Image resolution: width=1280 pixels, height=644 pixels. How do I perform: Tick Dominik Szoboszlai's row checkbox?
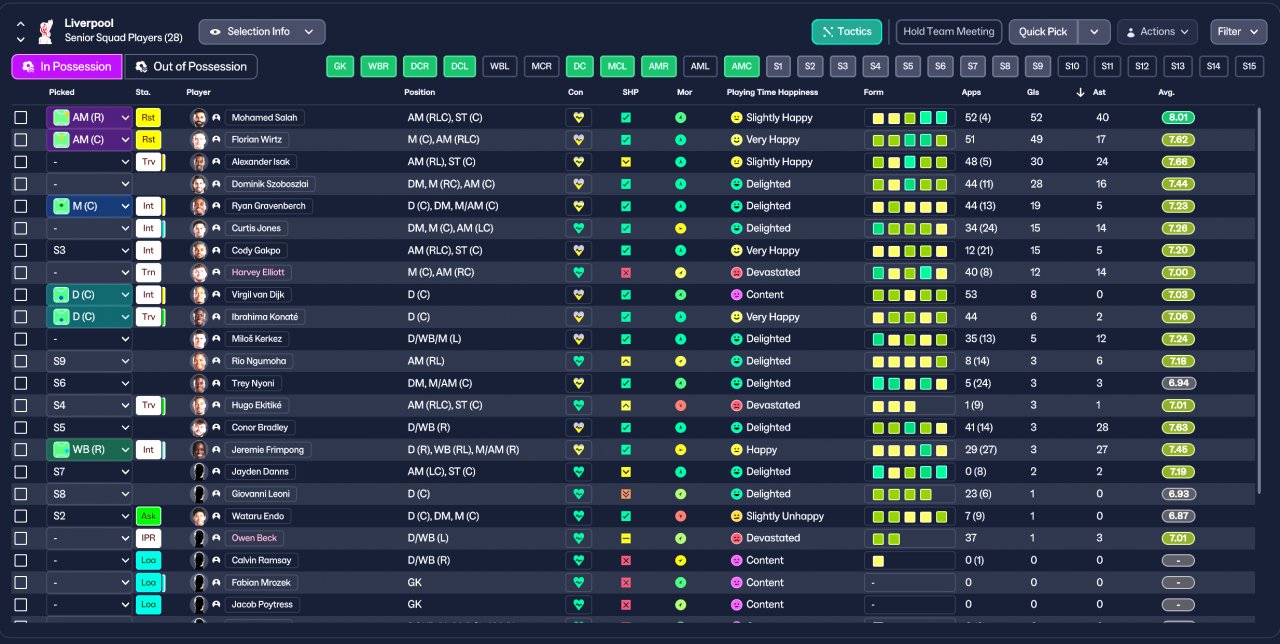[x=21, y=184]
